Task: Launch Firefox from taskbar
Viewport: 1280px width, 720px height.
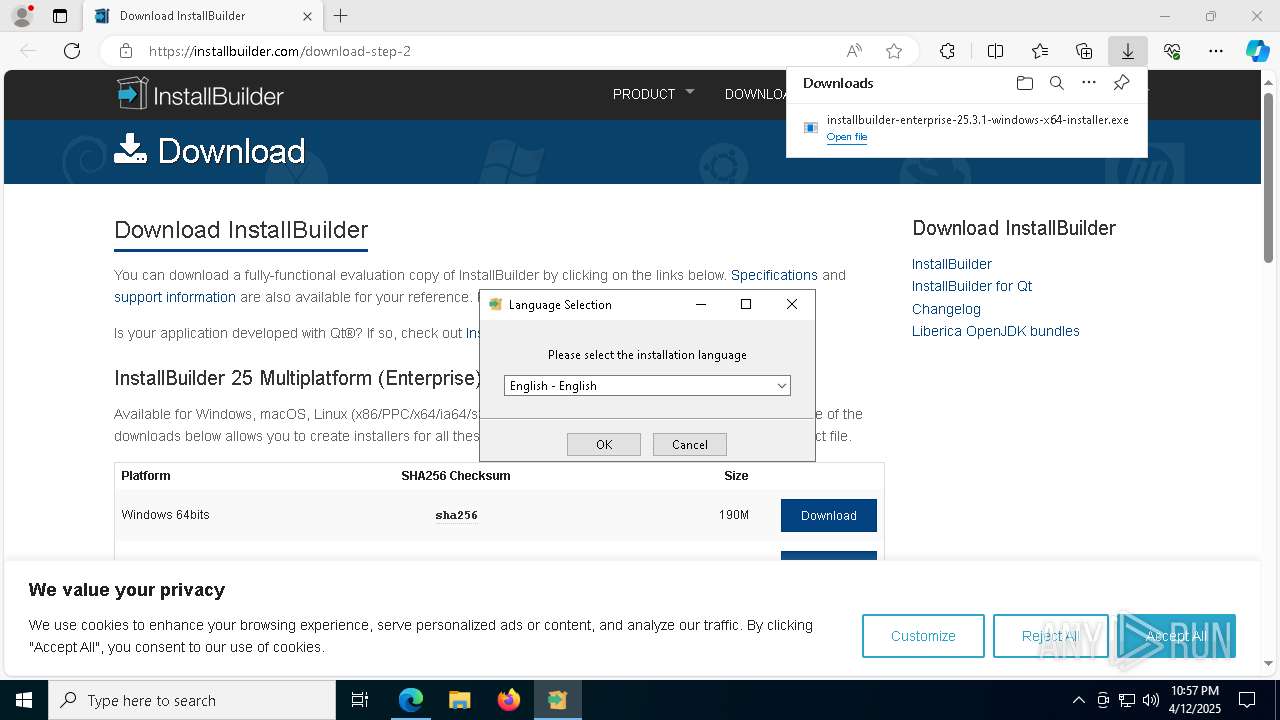Action: 508,700
